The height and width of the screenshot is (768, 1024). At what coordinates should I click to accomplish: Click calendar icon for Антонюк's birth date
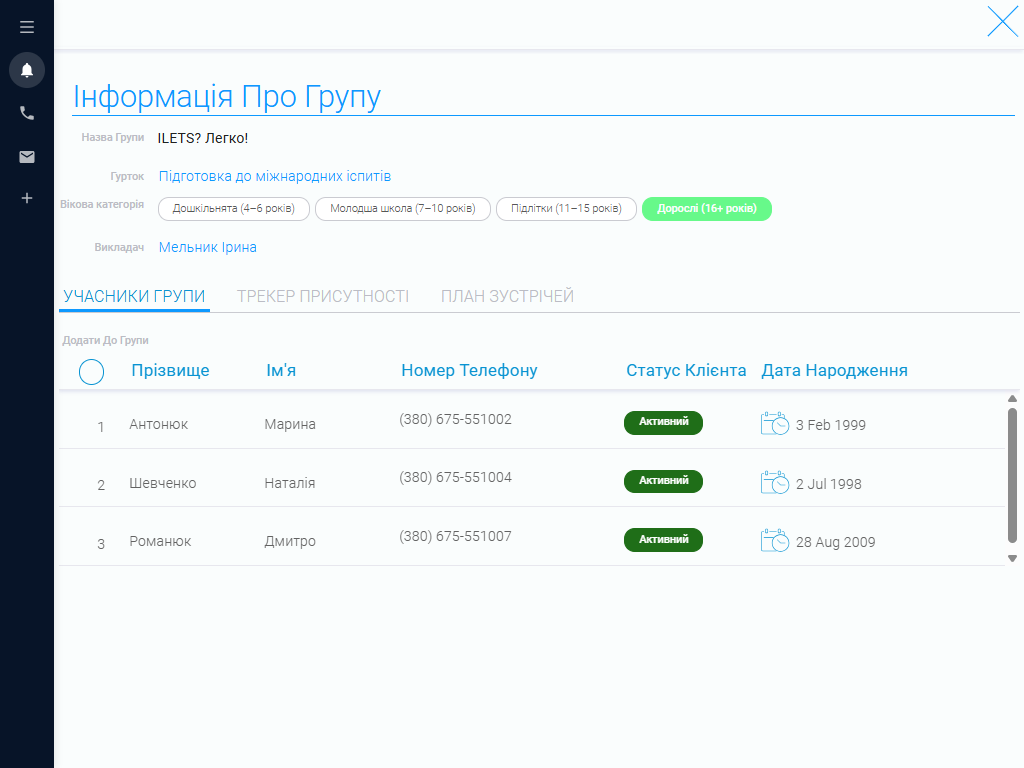coord(775,424)
